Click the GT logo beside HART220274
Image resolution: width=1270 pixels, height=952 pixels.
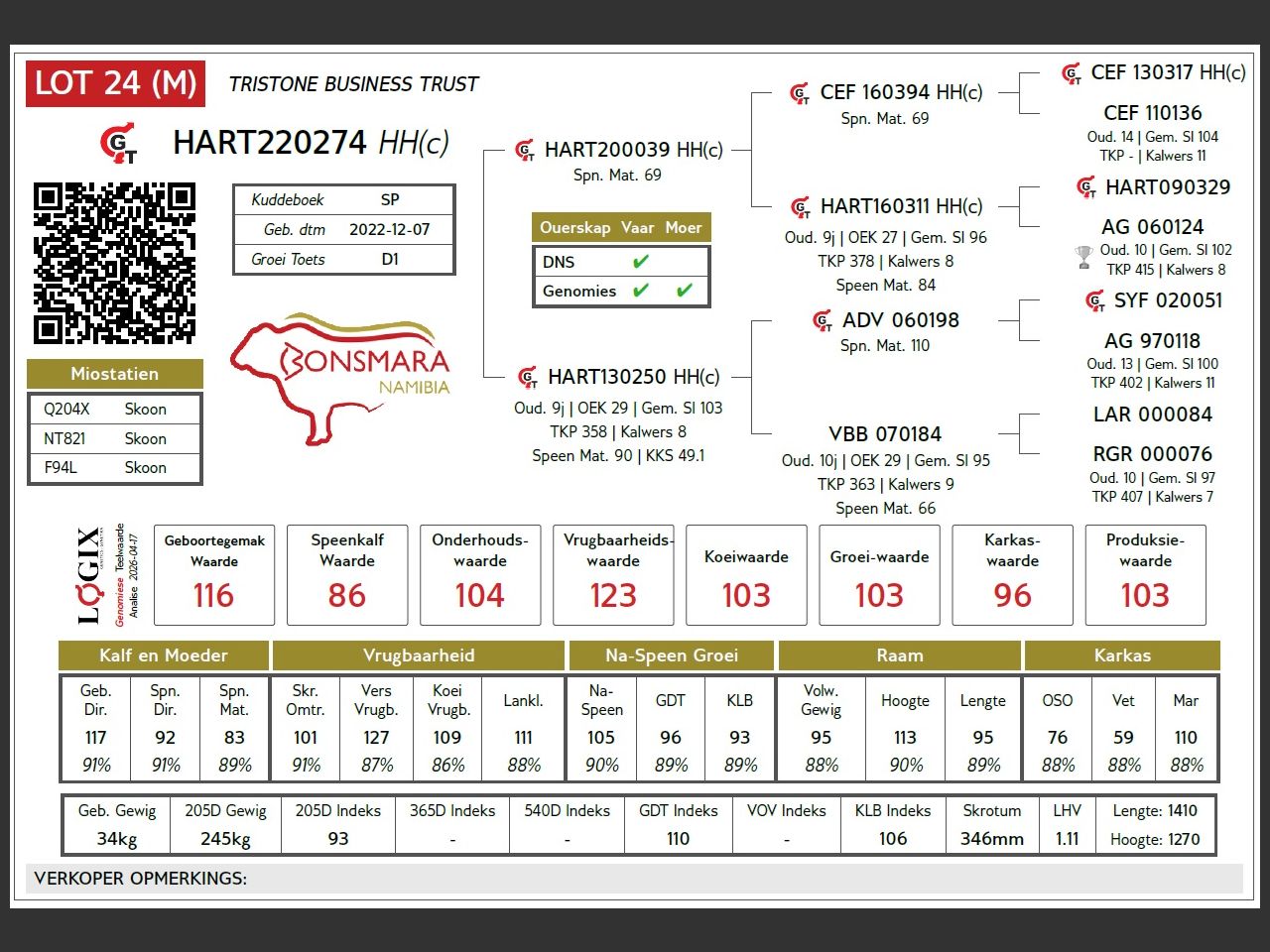[x=119, y=143]
